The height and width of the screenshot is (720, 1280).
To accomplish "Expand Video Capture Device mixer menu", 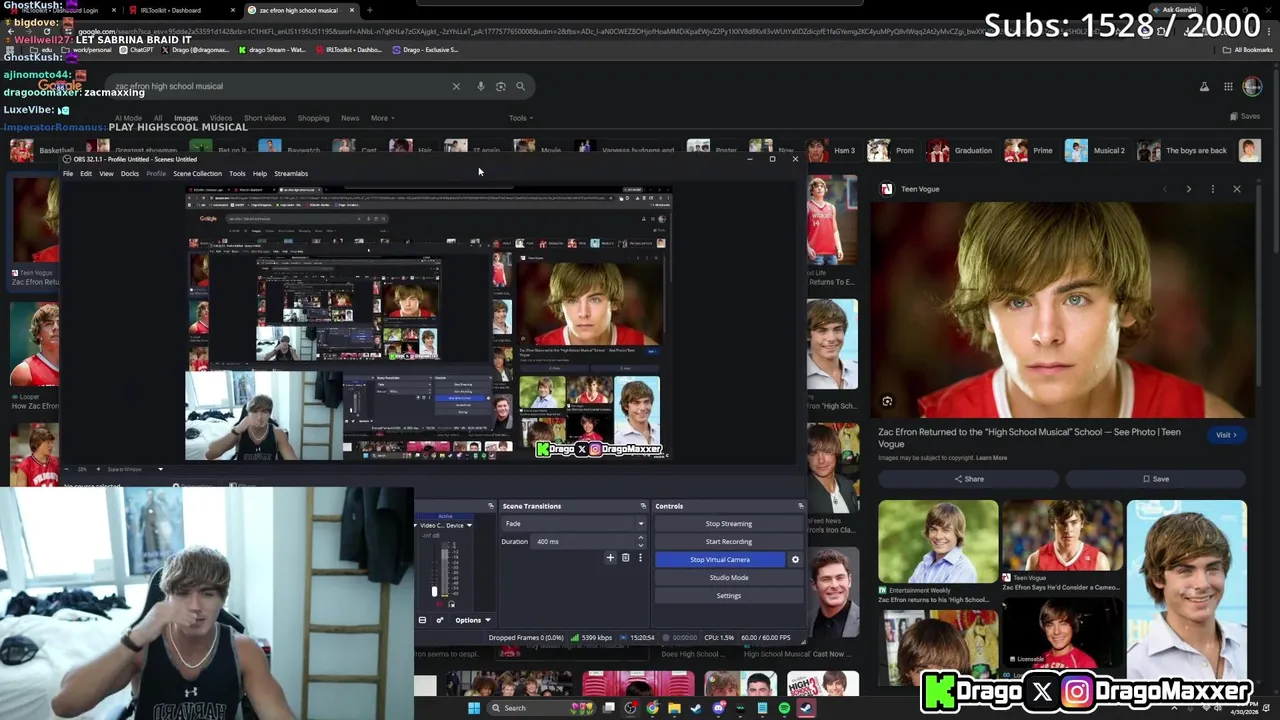I will 469,525.
